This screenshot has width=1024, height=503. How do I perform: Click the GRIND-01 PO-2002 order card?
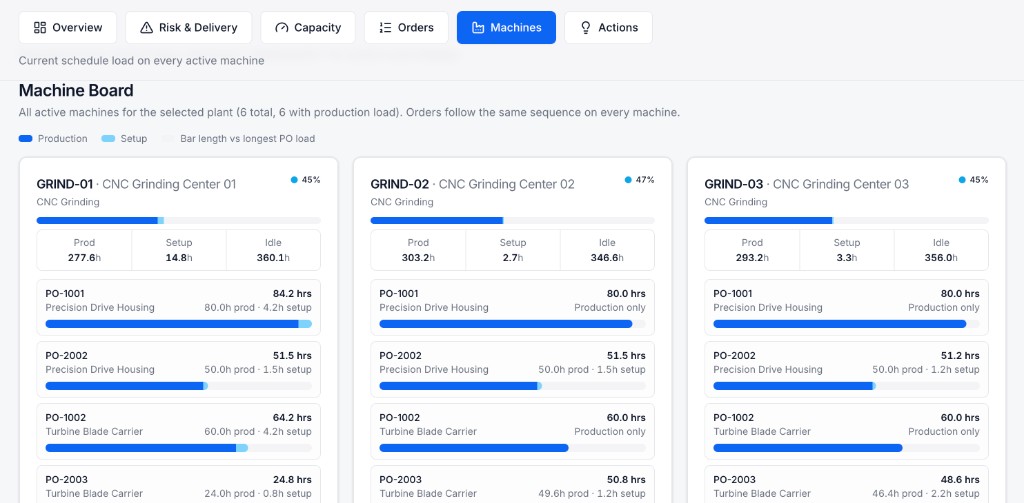click(178, 369)
